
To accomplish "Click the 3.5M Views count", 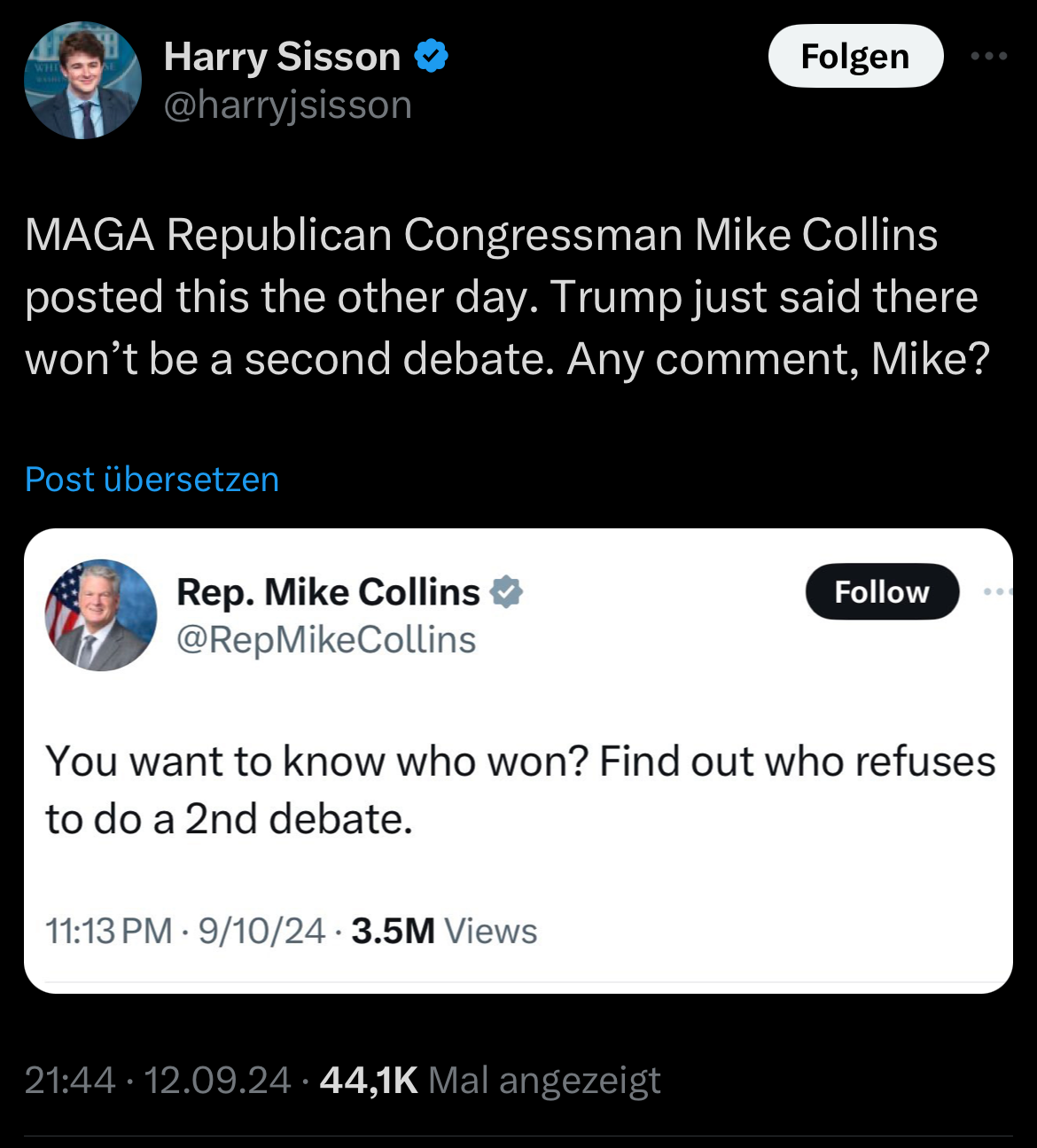I will 444,931.
